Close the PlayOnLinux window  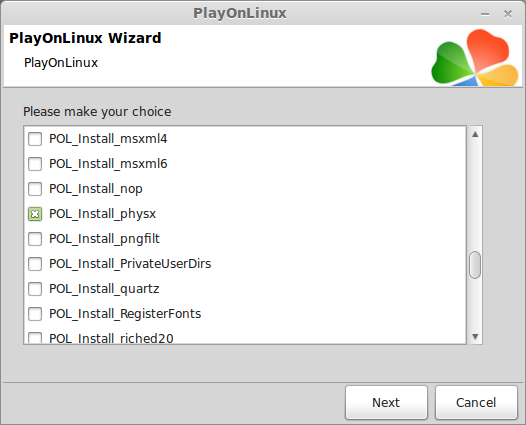coord(508,14)
